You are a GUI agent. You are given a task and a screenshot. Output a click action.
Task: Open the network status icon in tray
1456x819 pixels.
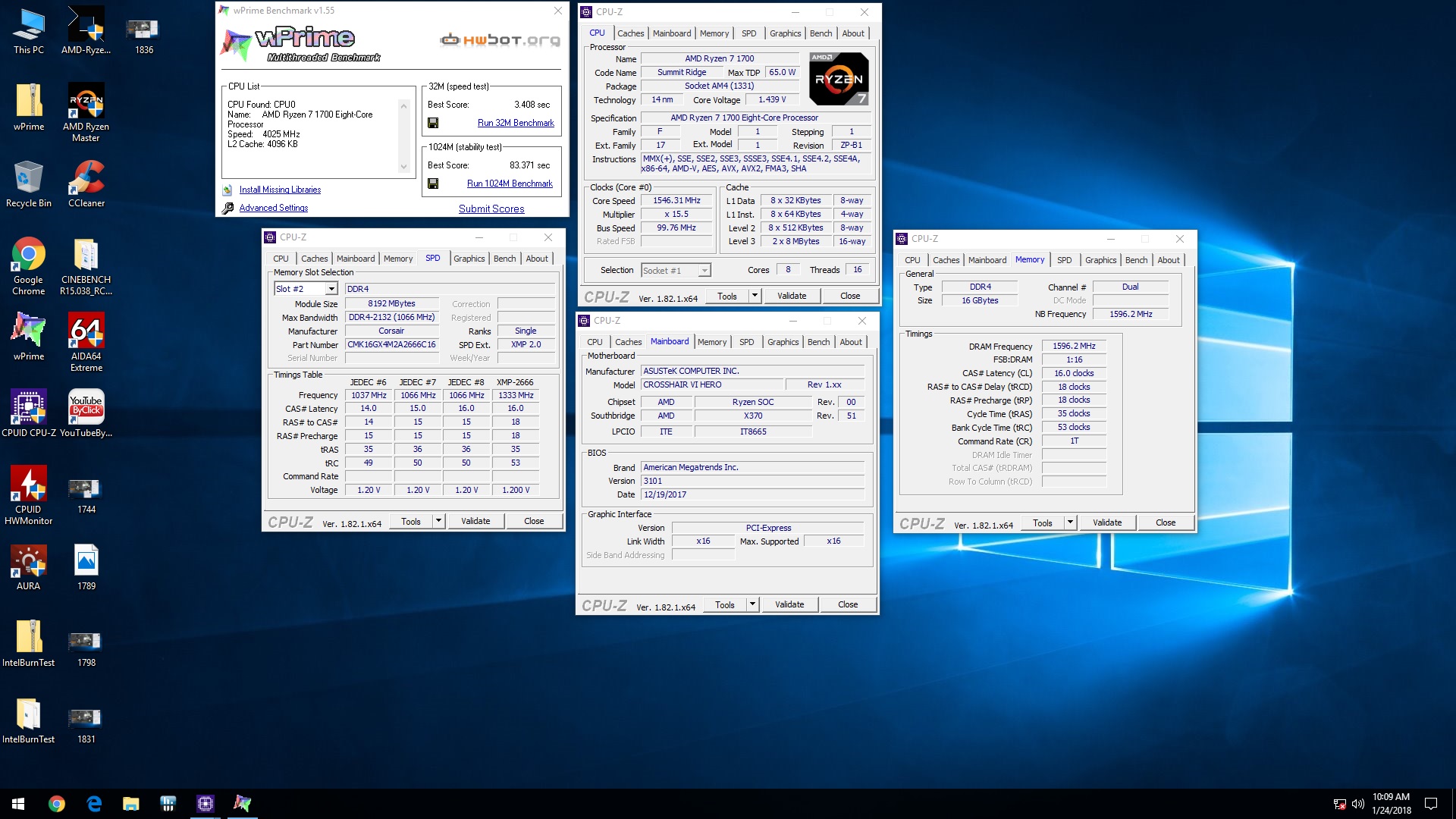pos(1339,804)
